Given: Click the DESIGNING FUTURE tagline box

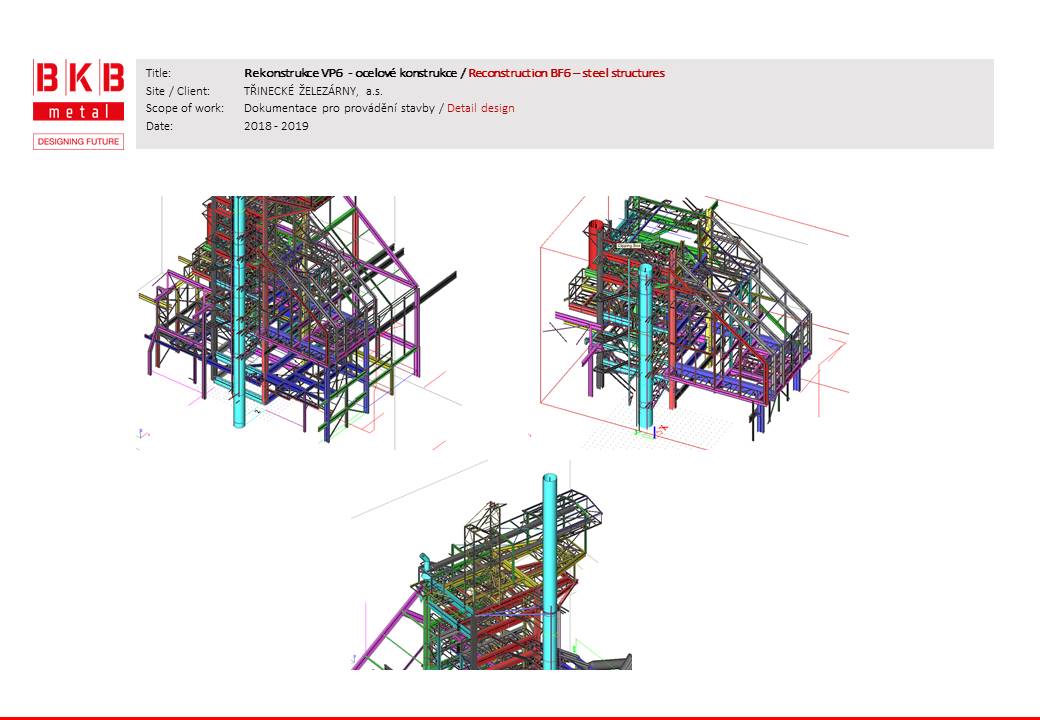Looking at the screenshot, I should [x=78, y=142].
